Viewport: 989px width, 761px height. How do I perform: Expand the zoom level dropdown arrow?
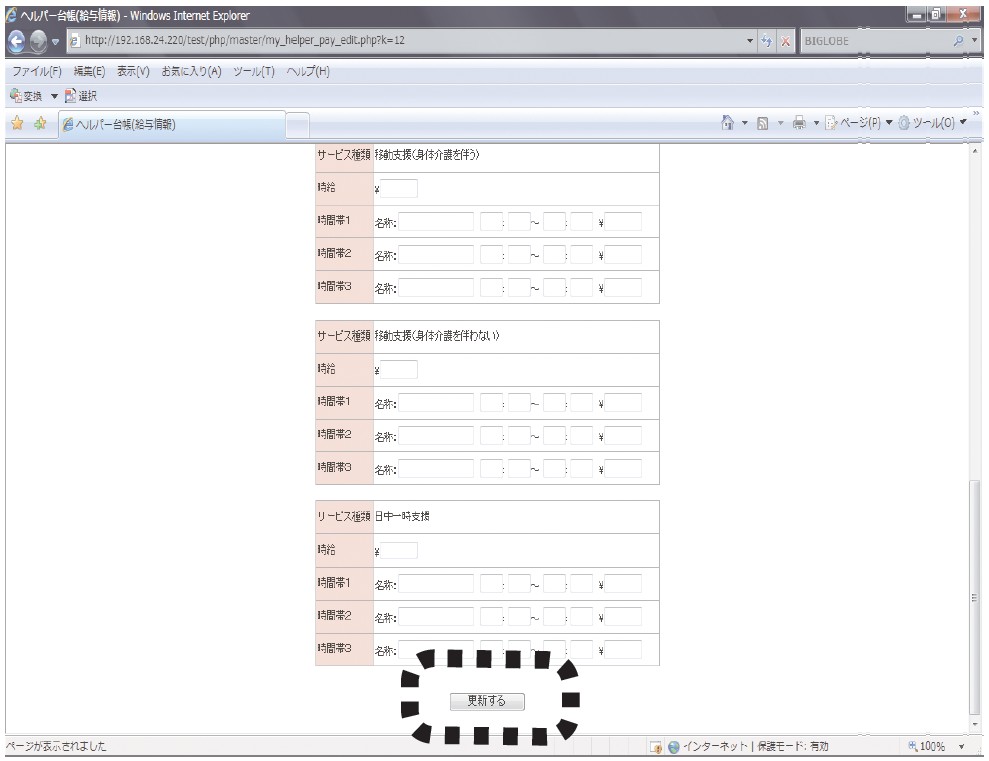[x=962, y=746]
